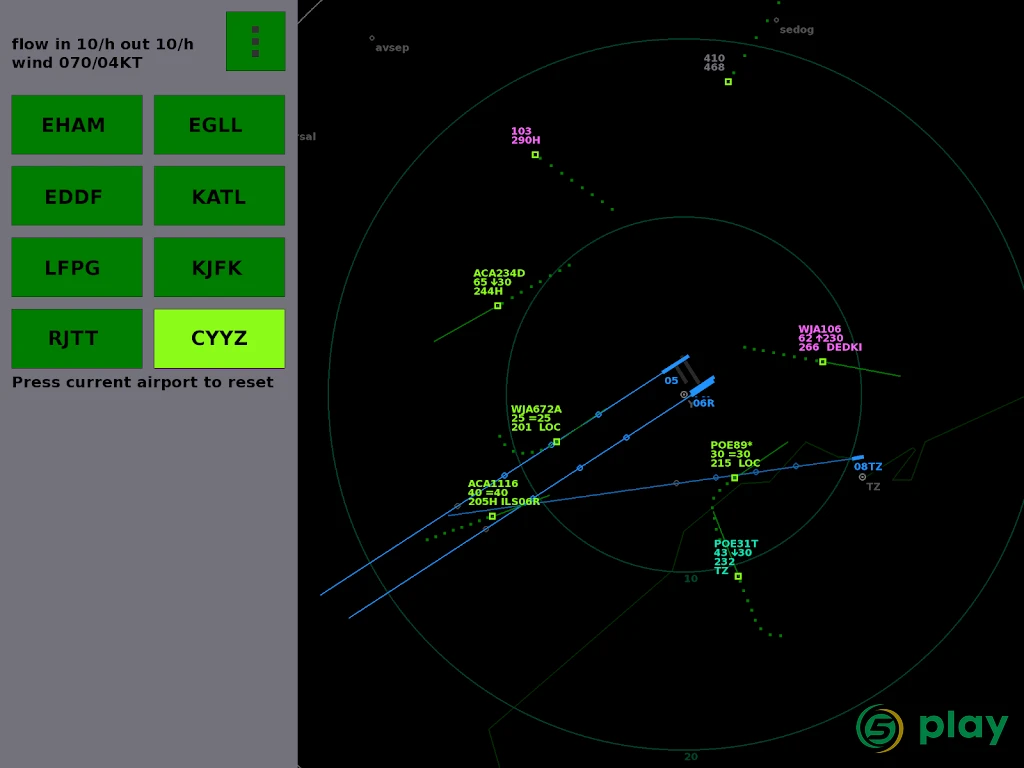Click the runway 05 label
Image resolution: width=1024 pixels, height=768 pixels.
point(671,381)
